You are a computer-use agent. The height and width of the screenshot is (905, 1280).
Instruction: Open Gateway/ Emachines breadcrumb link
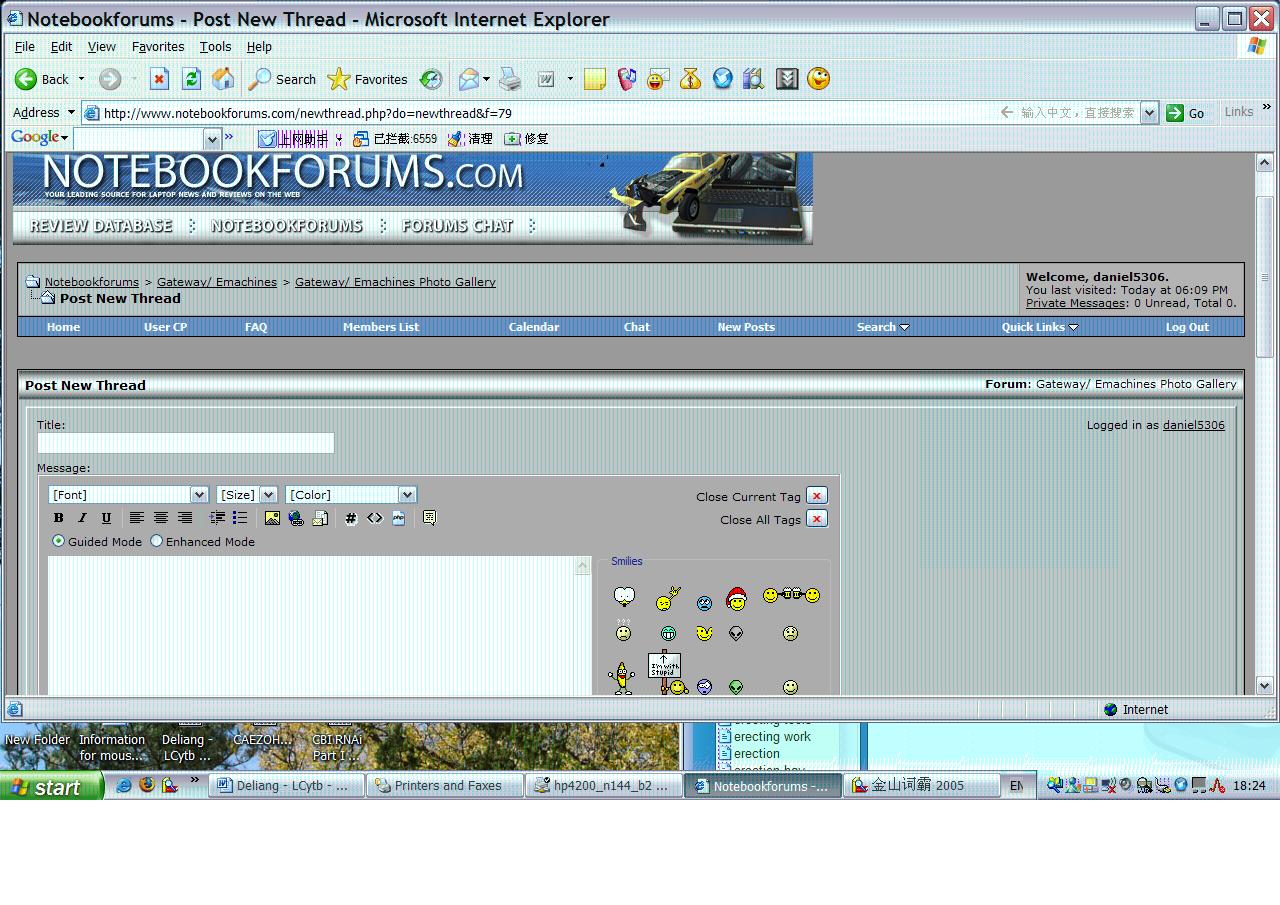[217, 282]
